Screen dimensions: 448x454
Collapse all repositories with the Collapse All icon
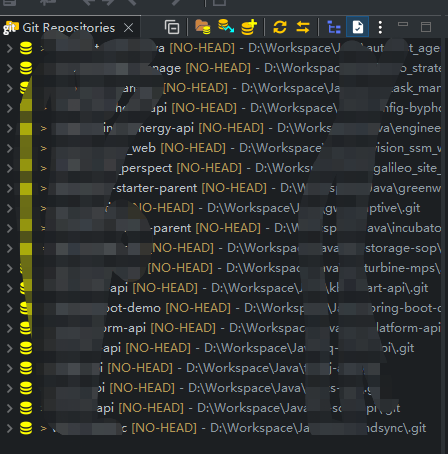[172, 27]
